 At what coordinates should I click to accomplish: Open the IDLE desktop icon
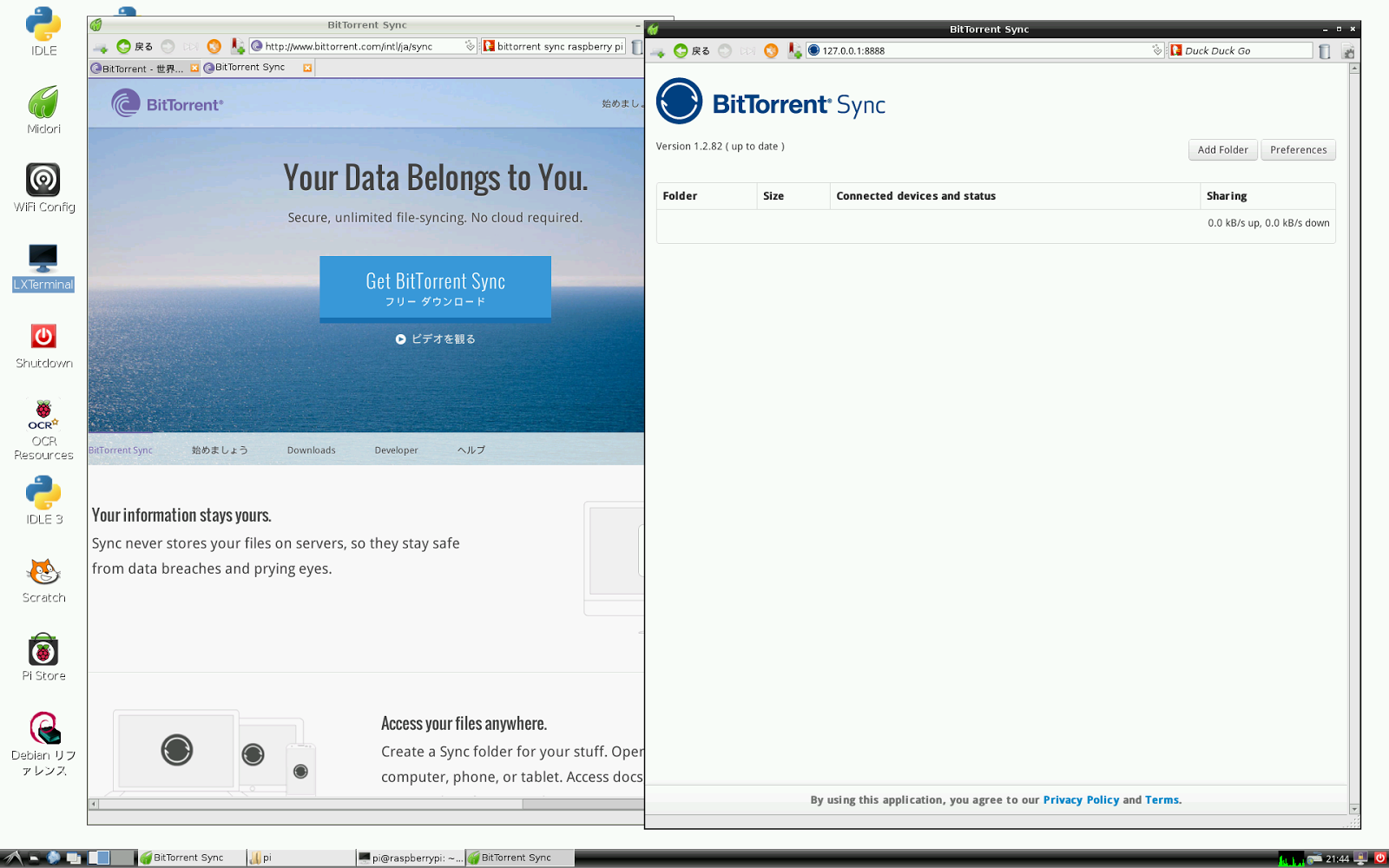click(x=43, y=32)
